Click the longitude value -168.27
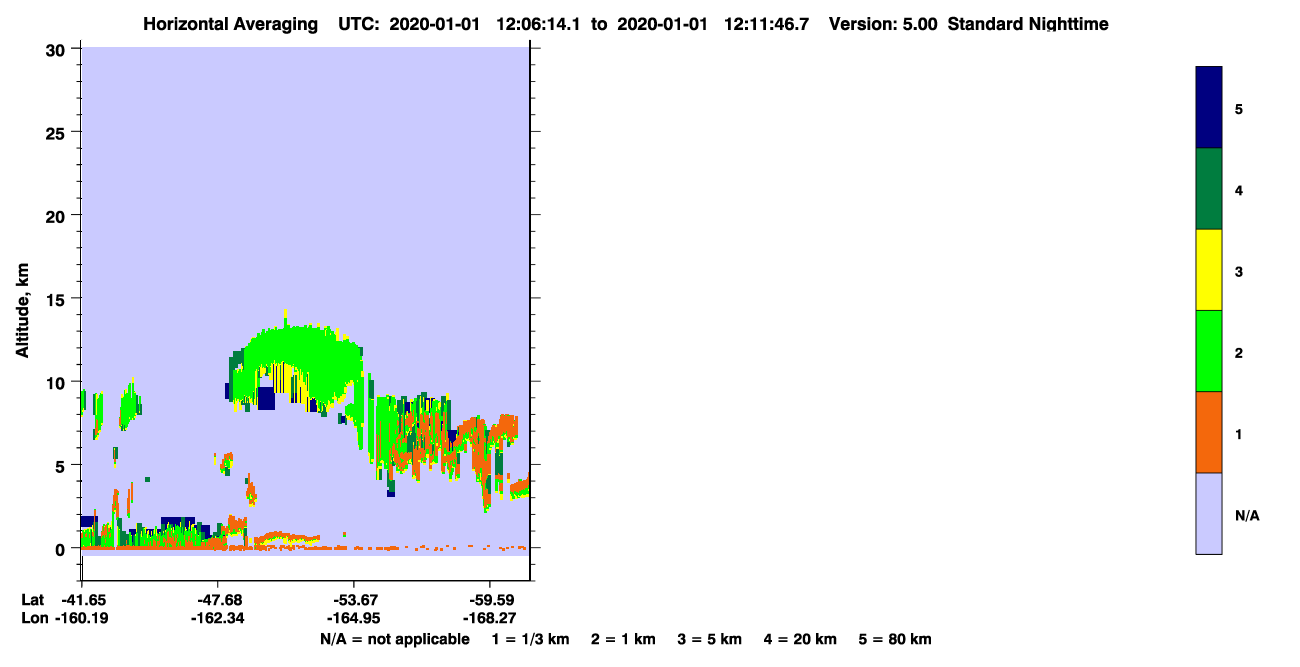Viewport: 1300px width, 667px height. (x=490, y=618)
